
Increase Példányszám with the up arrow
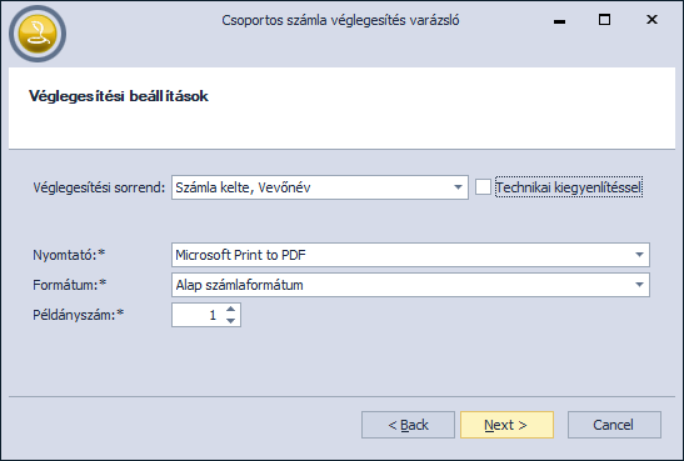pos(231,310)
